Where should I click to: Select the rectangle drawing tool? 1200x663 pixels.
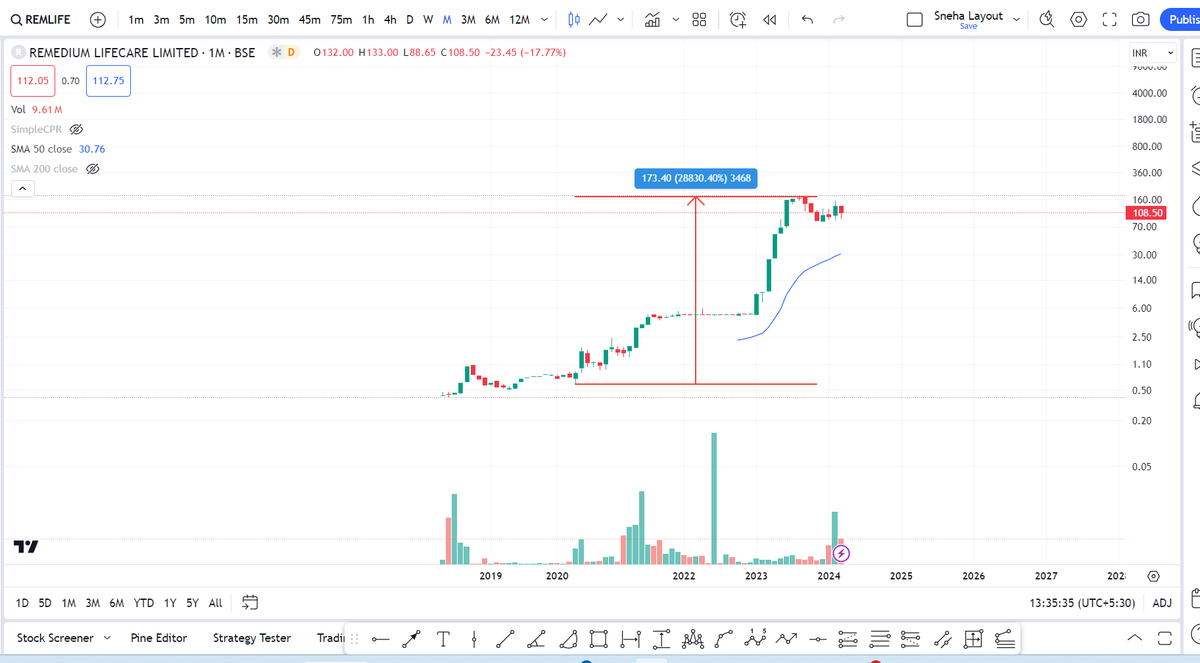tap(599, 638)
